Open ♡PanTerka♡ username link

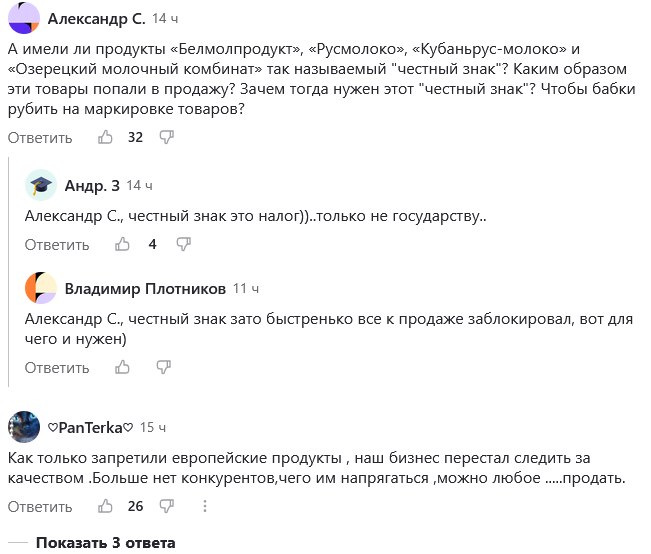(x=91, y=427)
